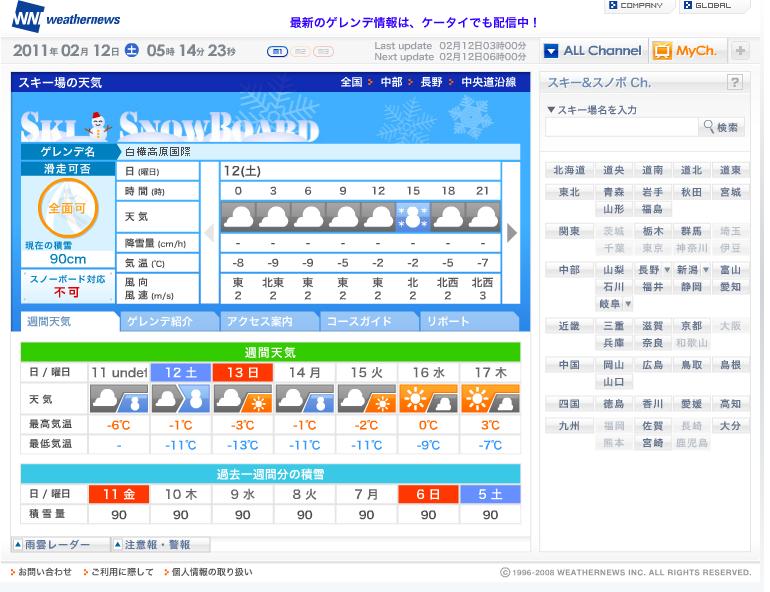
Task: Select the 東北 region button
Action: pyautogui.click(x=569, y=192)
